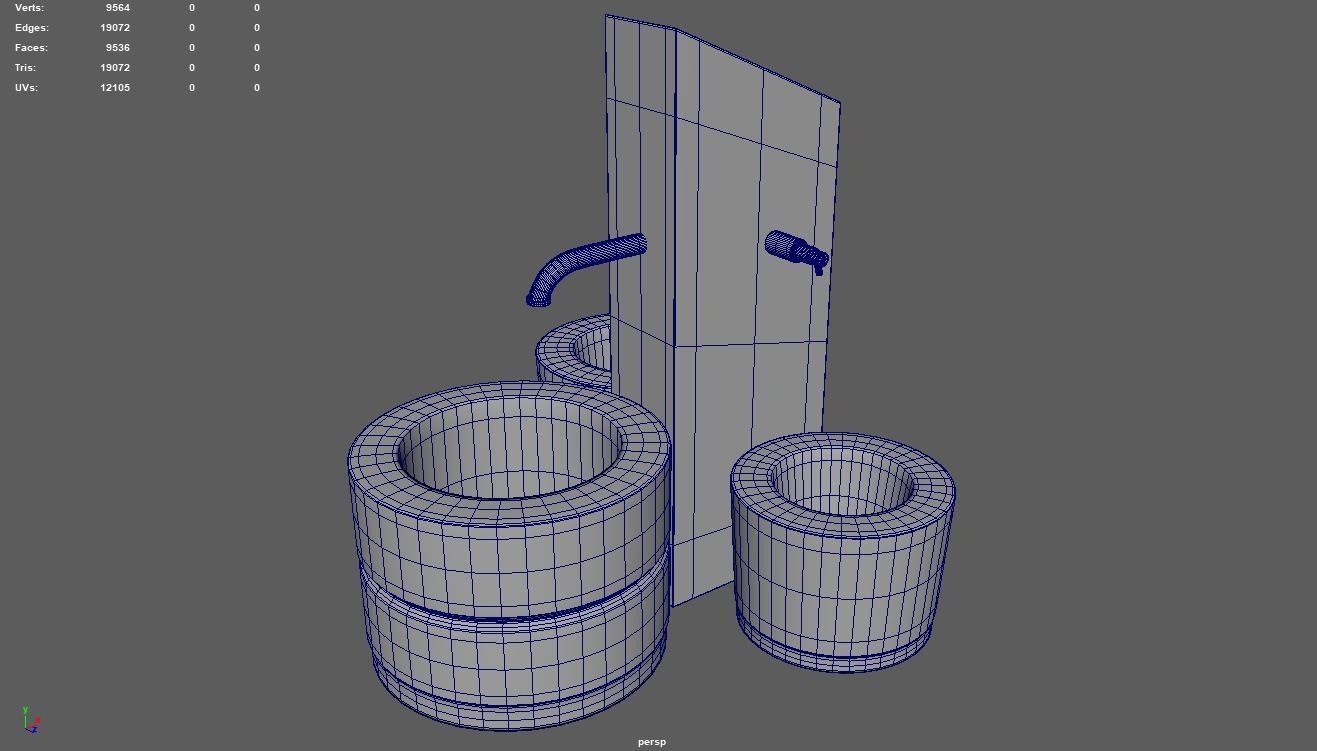Click the 'Faces:' label in the HUD

[31, 48]
